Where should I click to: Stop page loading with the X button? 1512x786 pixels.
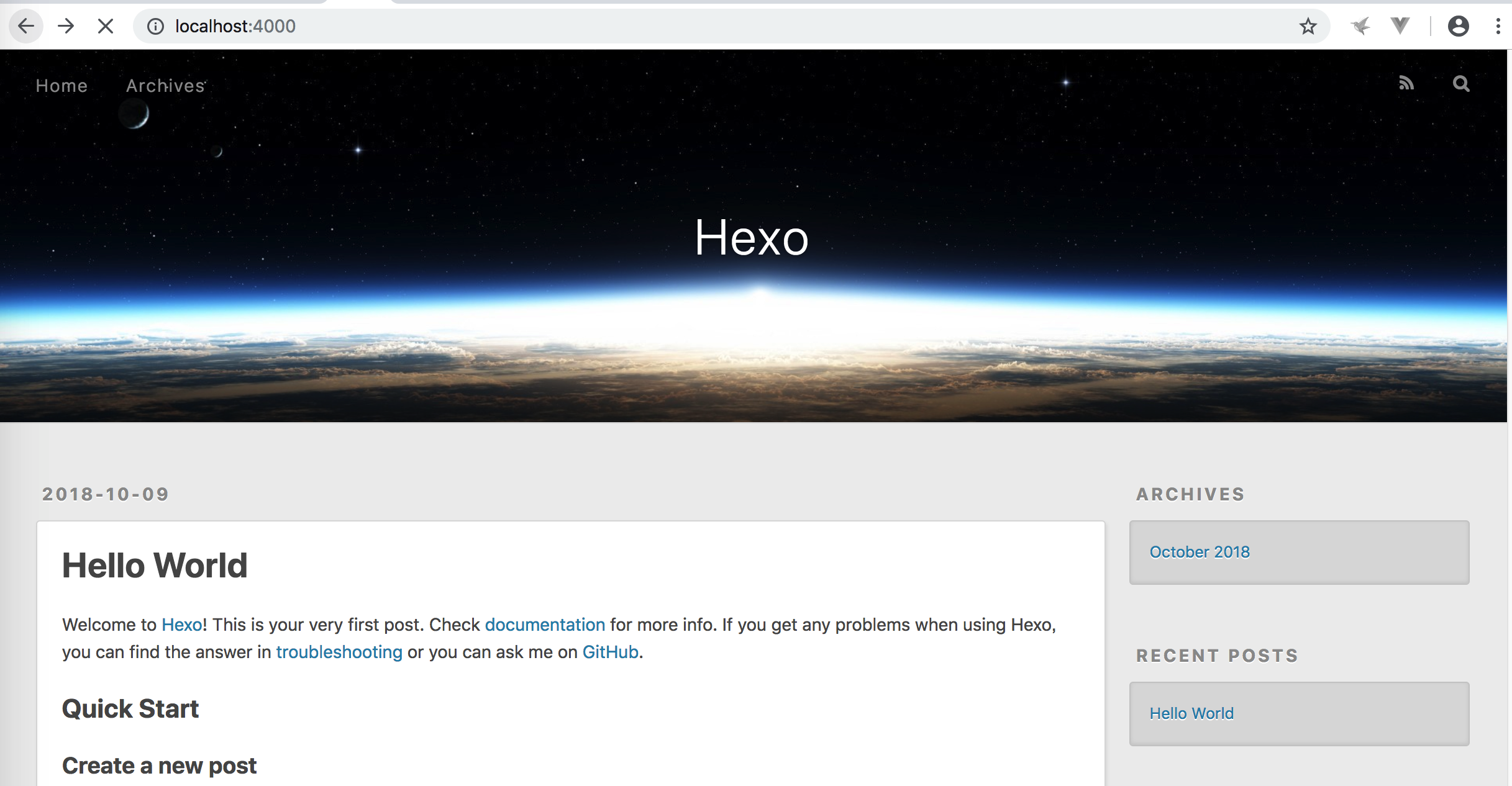106,26
